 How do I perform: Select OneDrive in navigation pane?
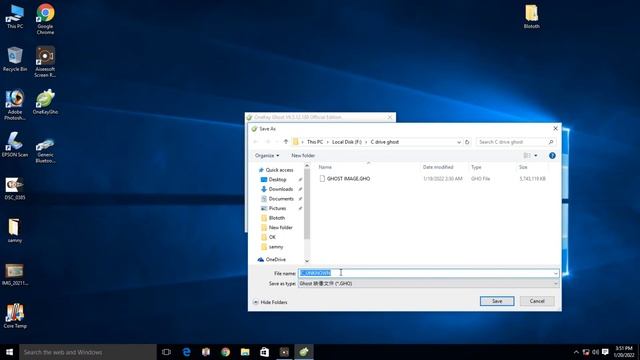coord(276,260)
